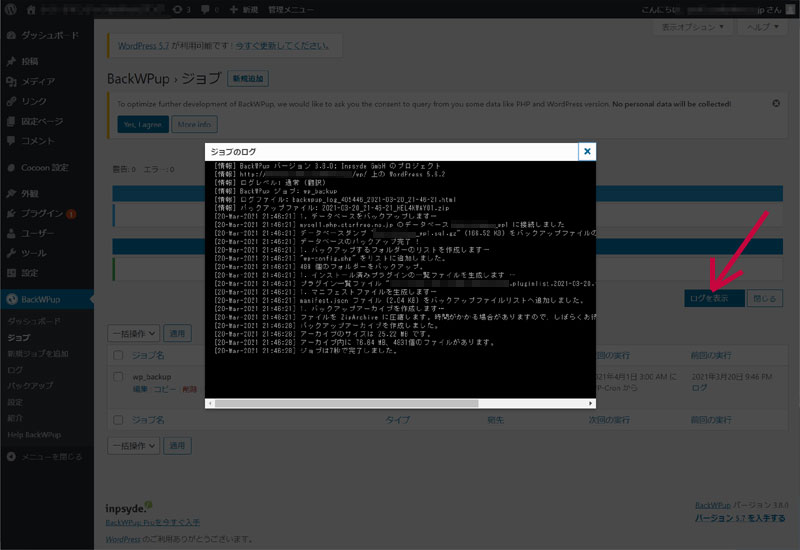Open the WordPress logo menu in admin bar
Image resolution: width=800 pixels, height=550 pixels.
[11, 9]
